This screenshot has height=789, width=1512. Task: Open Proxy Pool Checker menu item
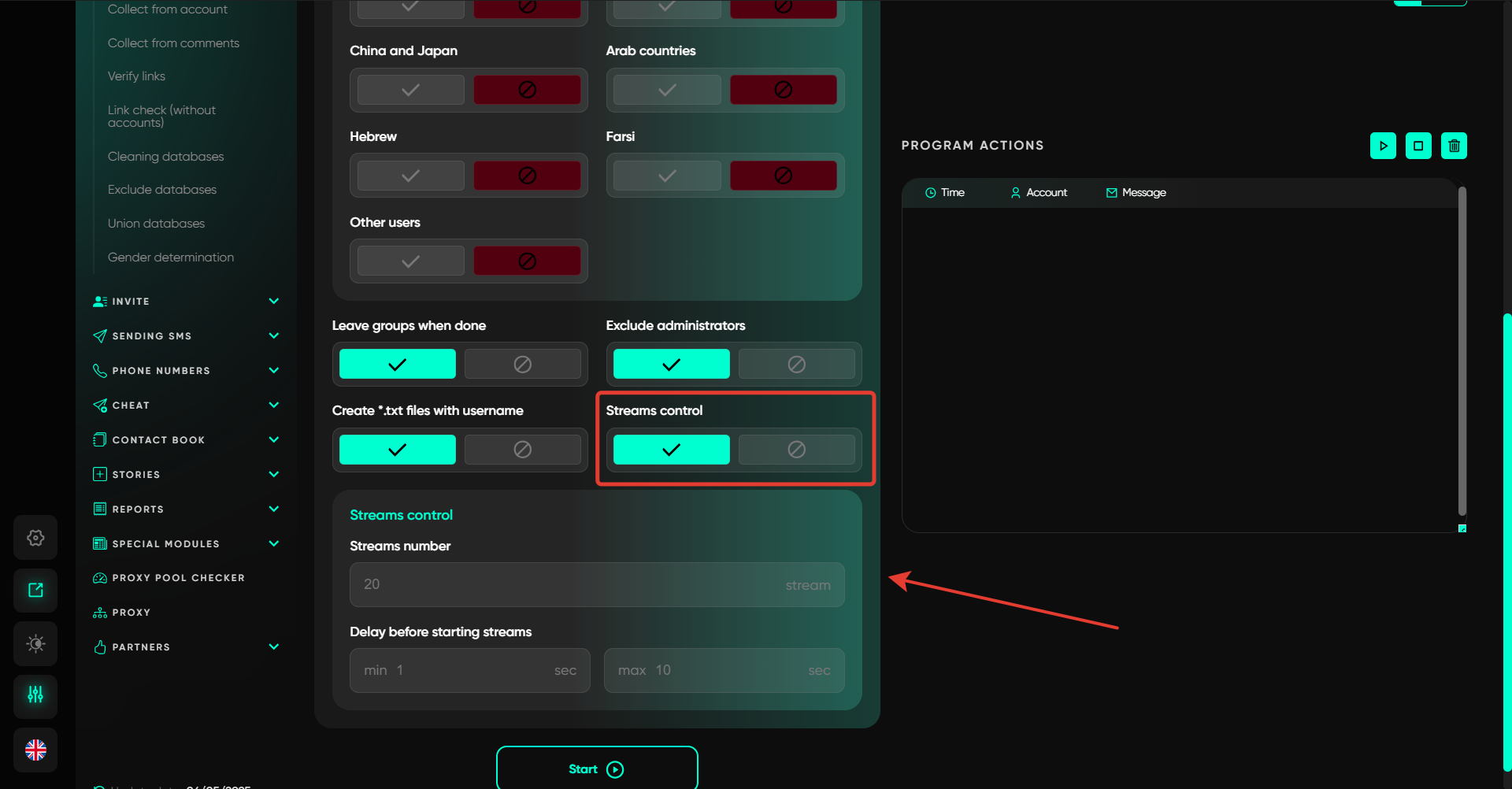click(x=178, y=578)
